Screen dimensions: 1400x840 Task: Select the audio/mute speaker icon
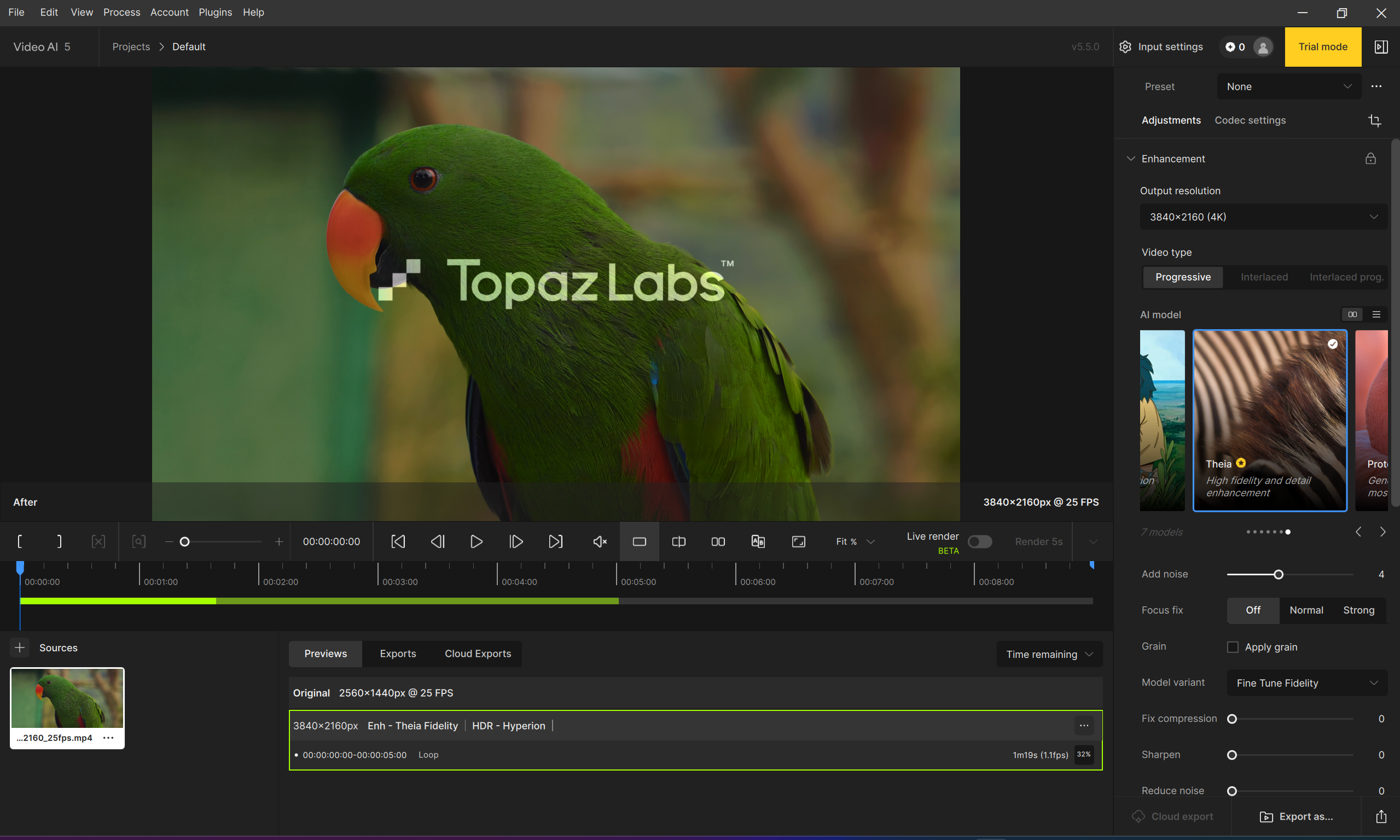pos(598,541)
